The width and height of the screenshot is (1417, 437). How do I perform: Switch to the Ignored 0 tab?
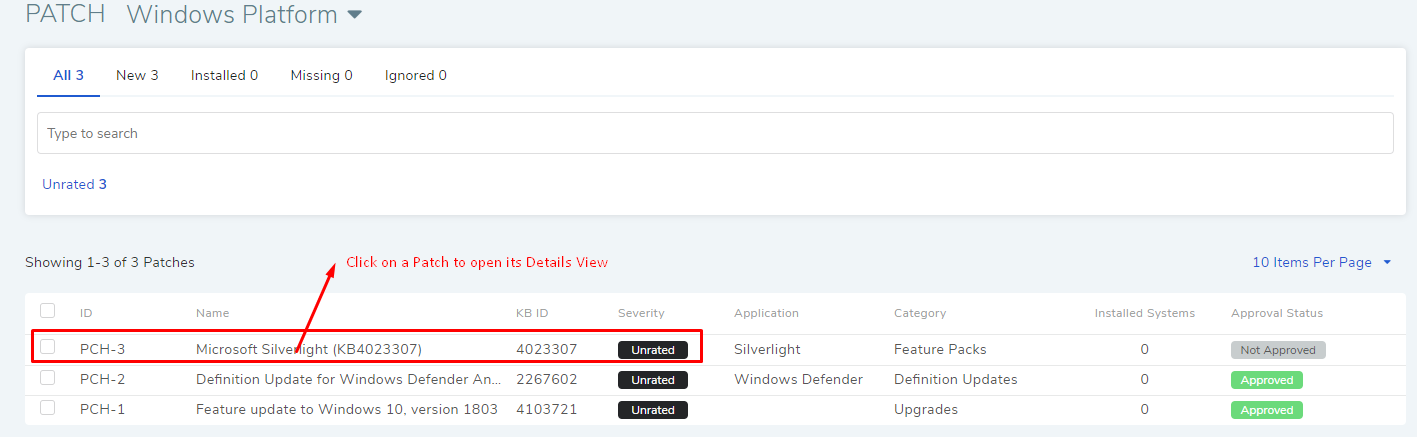point(415,75)
